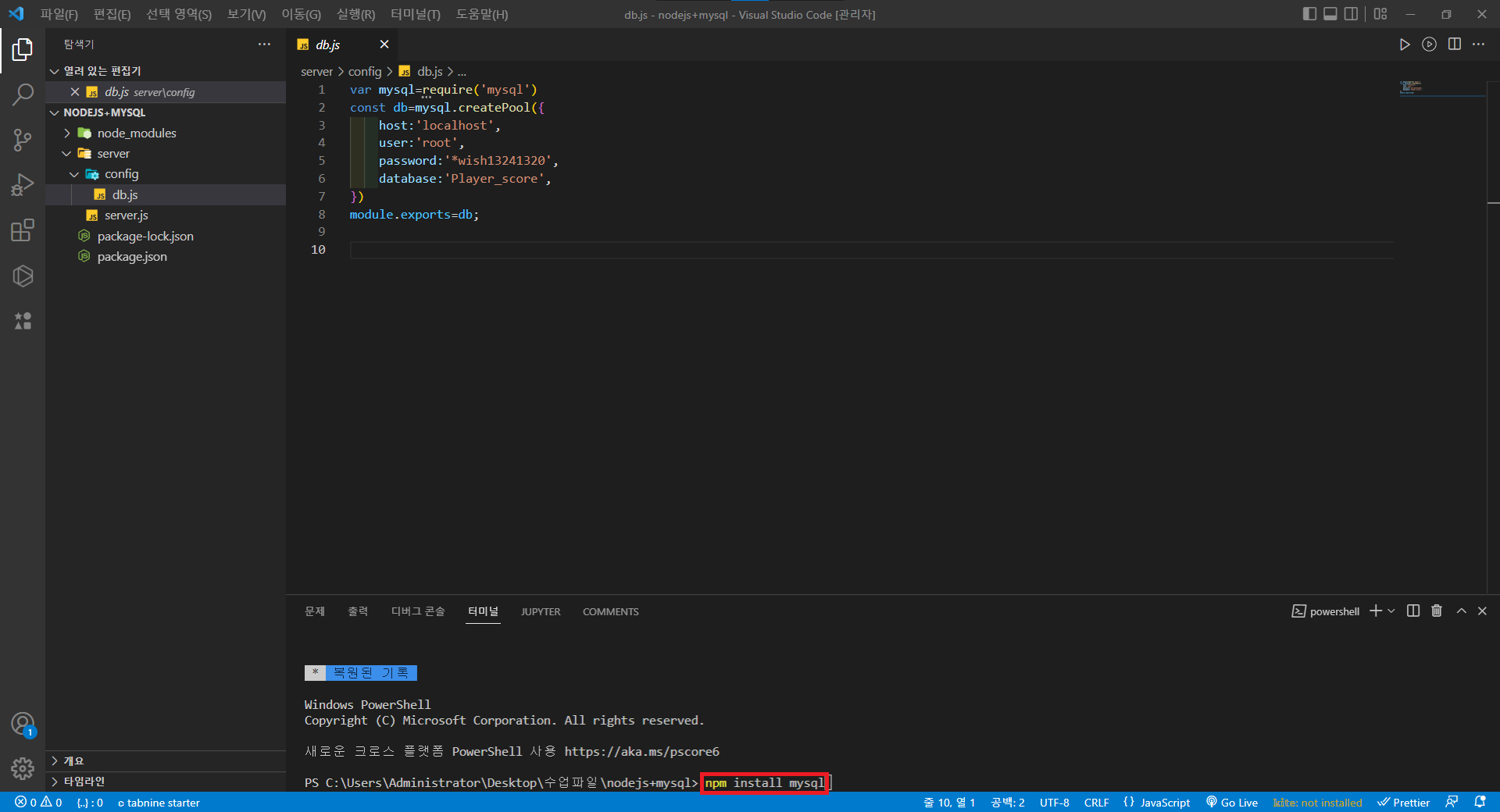Create a new terminal with plus icon
The width and height of the screenshot is (1500, 812).
coord(1376,611)
